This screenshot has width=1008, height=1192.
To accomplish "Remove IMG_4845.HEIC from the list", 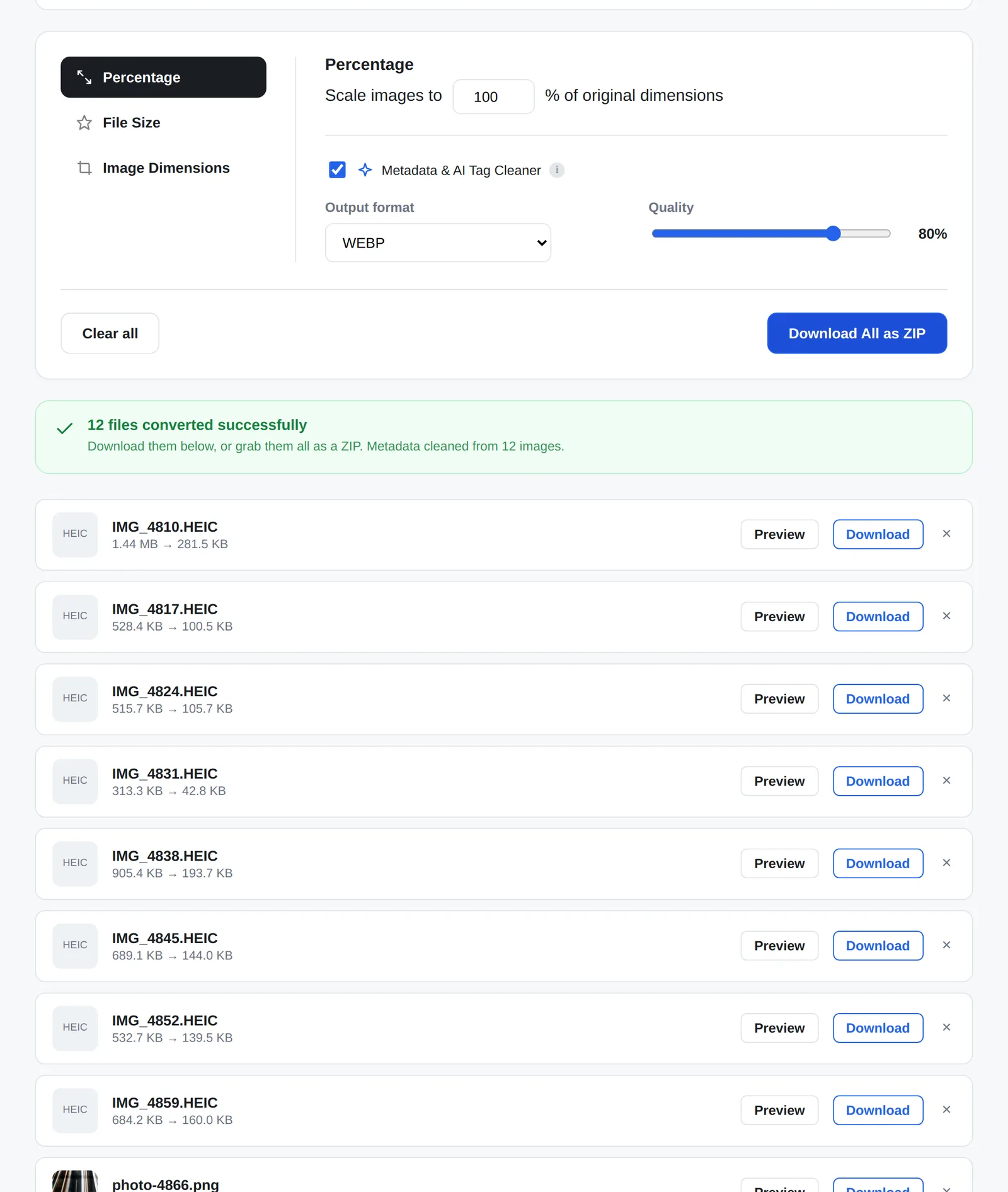I will (x=946, y=945).
